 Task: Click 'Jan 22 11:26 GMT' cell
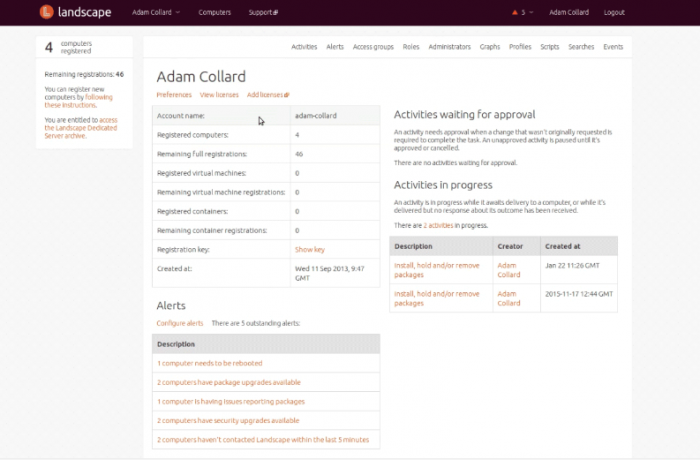point(572,266)
